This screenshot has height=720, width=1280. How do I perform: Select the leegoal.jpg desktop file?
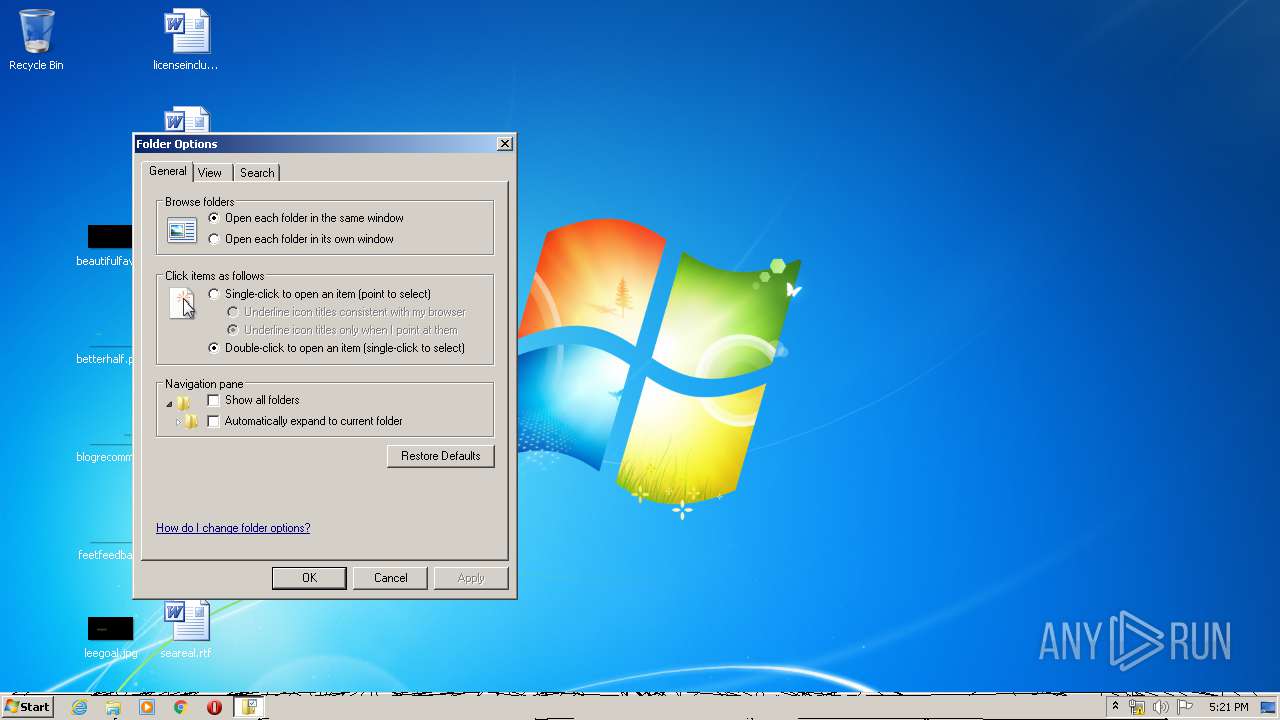[110, 637]
